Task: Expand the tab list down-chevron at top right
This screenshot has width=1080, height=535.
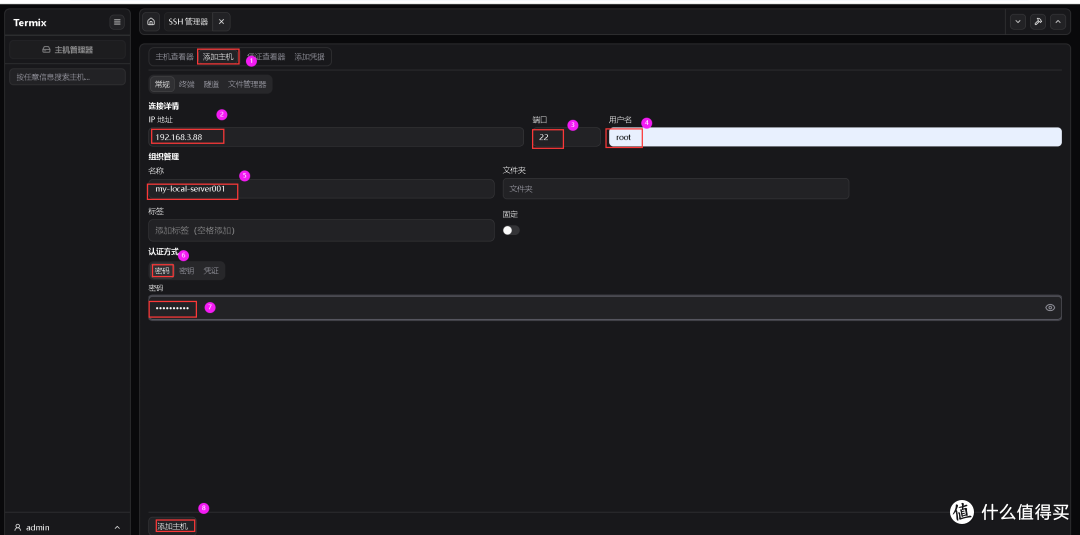Action: (1018, 22)
